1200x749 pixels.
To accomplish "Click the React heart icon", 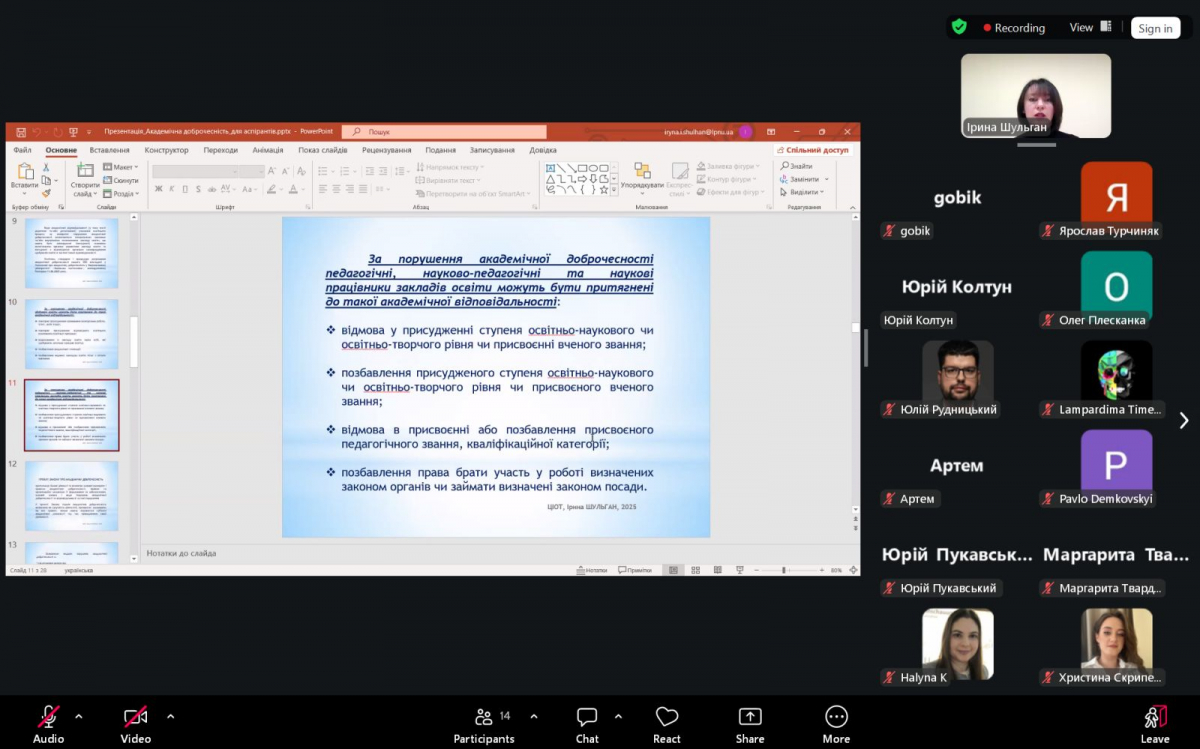I will 667,717.
